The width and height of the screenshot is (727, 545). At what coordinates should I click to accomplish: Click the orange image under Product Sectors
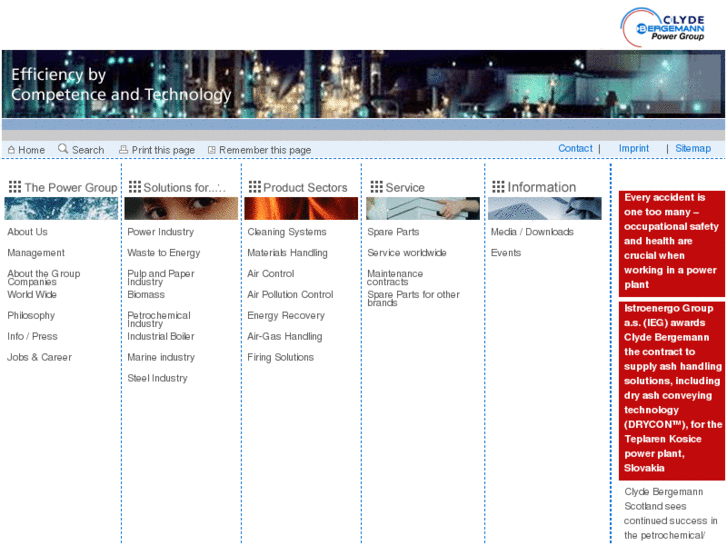301,208
